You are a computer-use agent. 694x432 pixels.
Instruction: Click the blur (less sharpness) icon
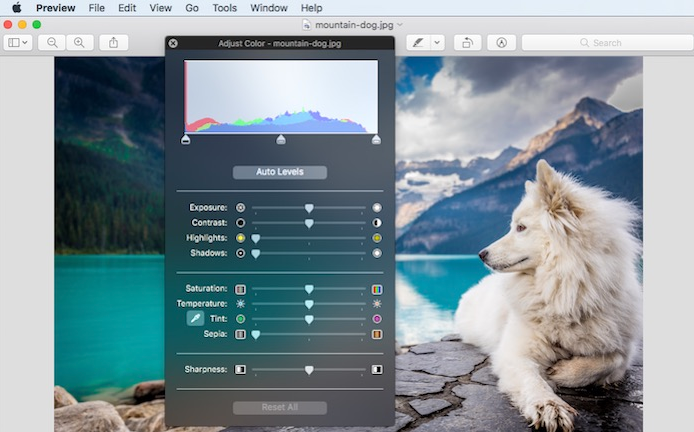click(240, 370)
